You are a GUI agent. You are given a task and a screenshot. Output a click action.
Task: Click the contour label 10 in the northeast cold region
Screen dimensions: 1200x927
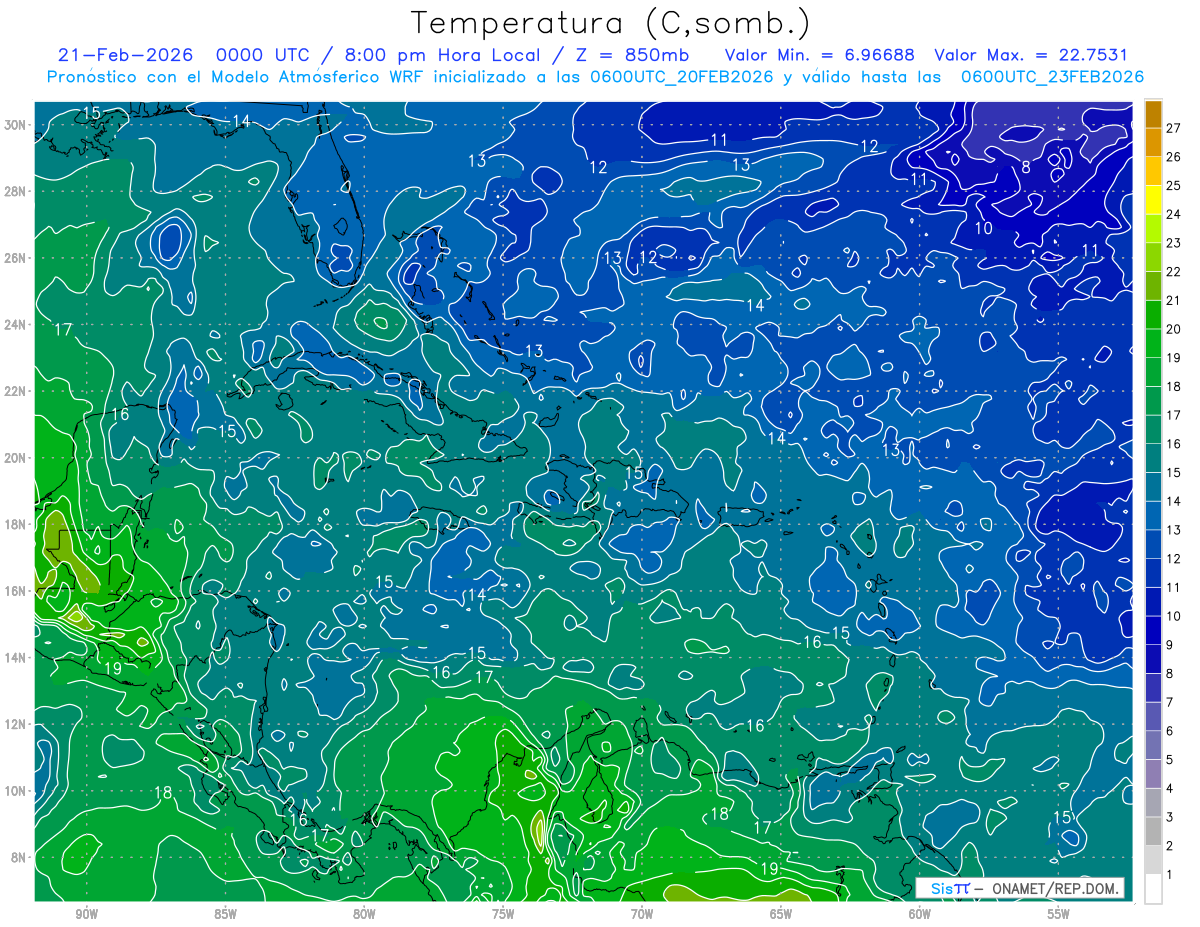tap(984, 228)
